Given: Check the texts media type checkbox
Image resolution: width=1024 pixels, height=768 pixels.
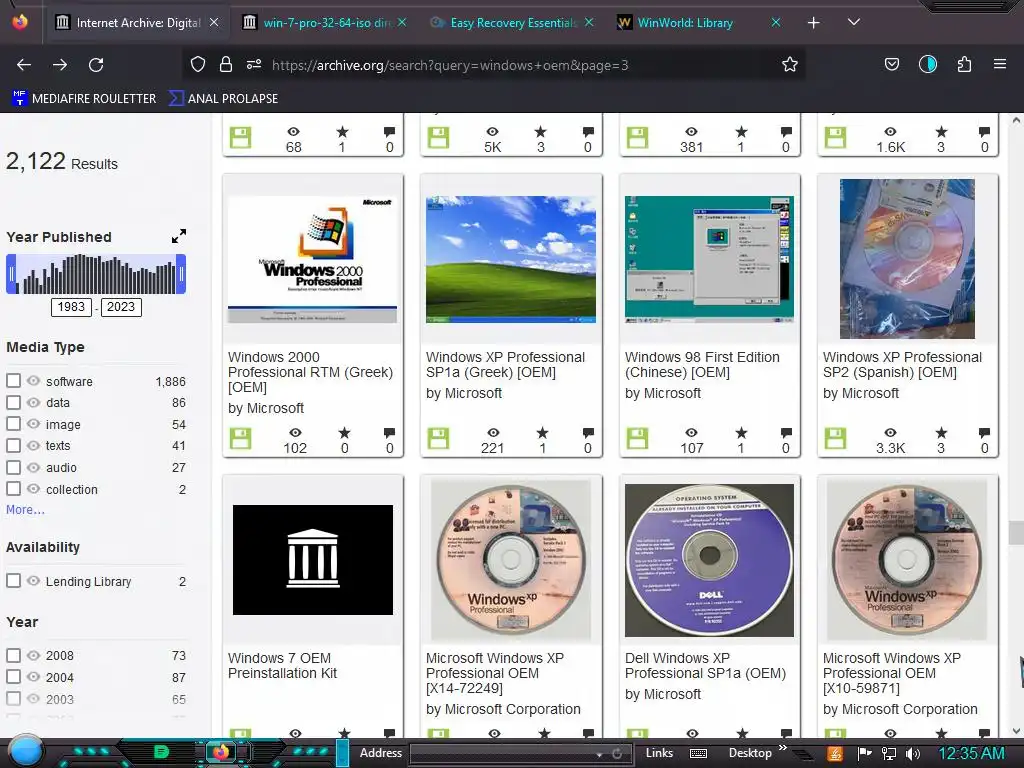Looking at the screenshot, I should [x=14, y=445].
